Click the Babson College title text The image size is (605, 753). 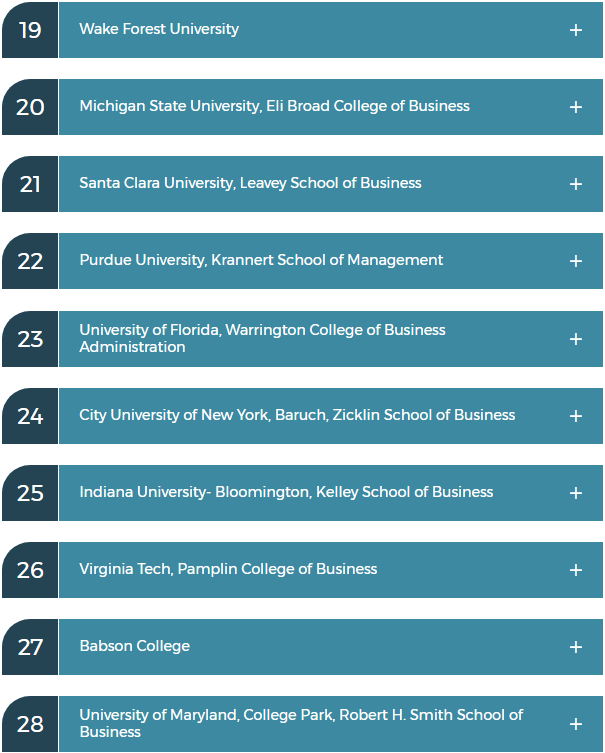coord(134,646)
